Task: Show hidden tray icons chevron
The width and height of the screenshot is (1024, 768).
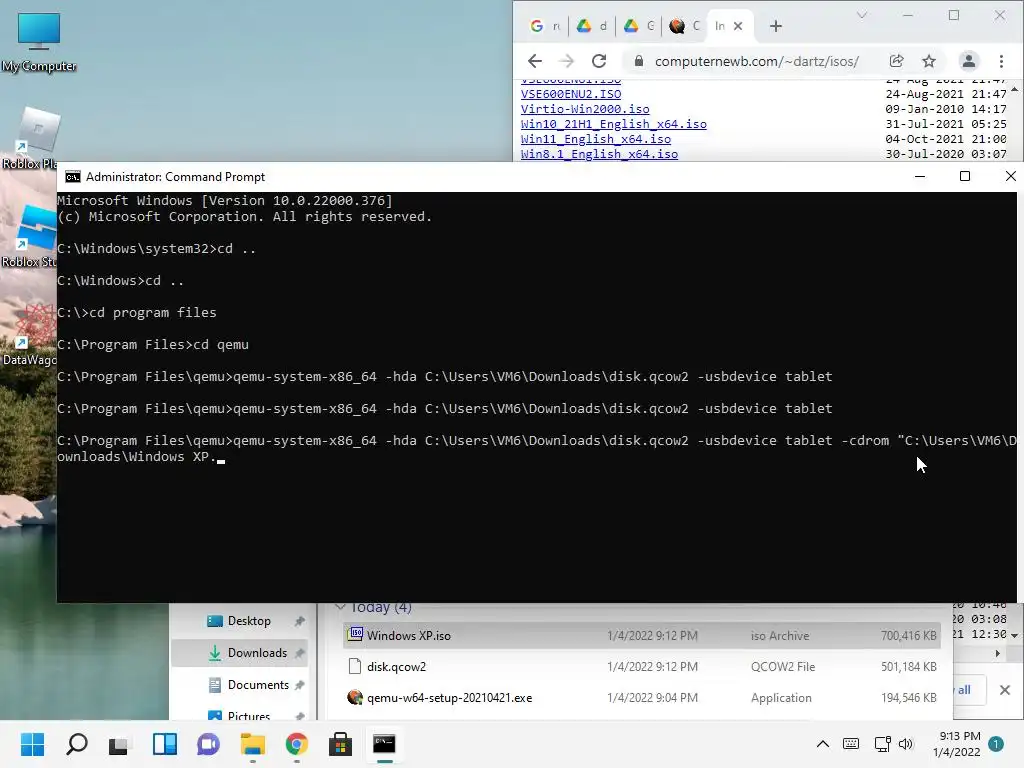Action: 823,744
